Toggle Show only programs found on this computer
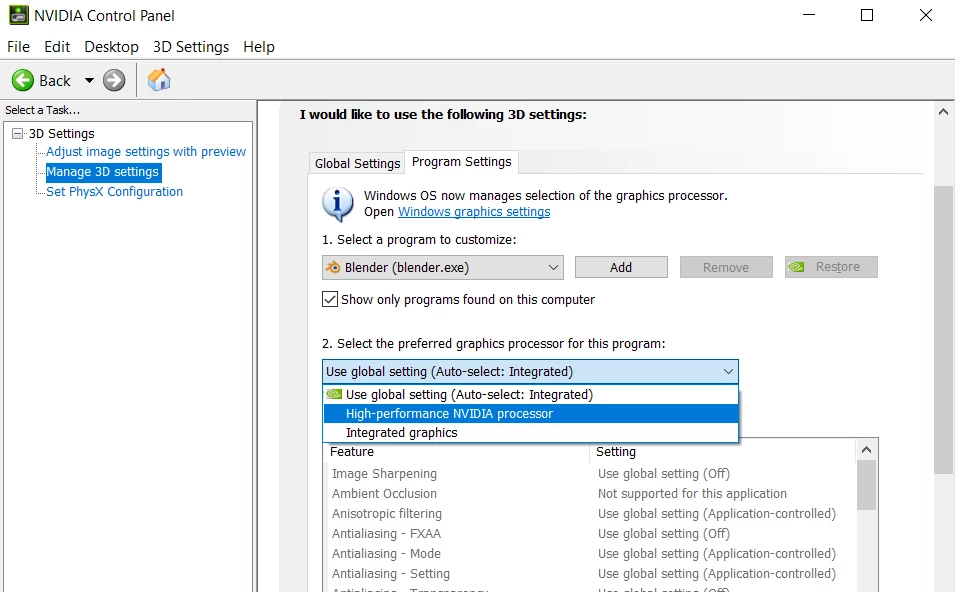The height and width of the screenshot is (592, 955). click(x=329, y=299)
